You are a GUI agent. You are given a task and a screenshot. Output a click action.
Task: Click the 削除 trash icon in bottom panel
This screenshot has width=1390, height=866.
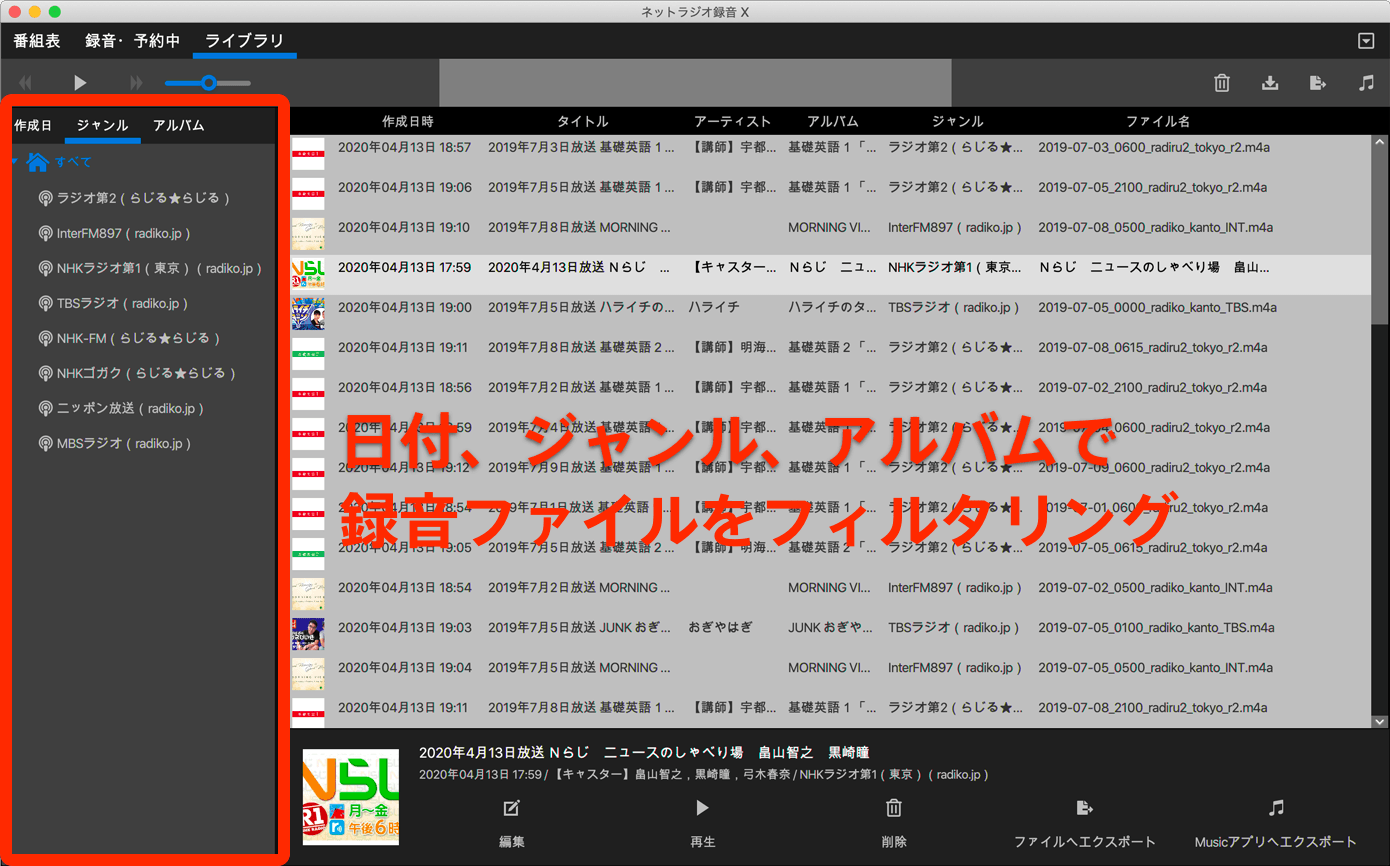coord(892,808)
